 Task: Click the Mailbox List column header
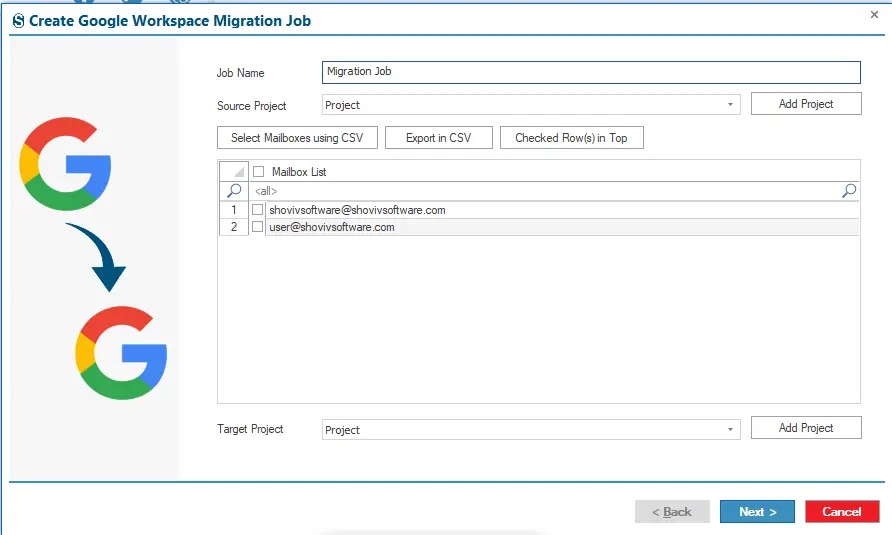(x=299, y=172)
